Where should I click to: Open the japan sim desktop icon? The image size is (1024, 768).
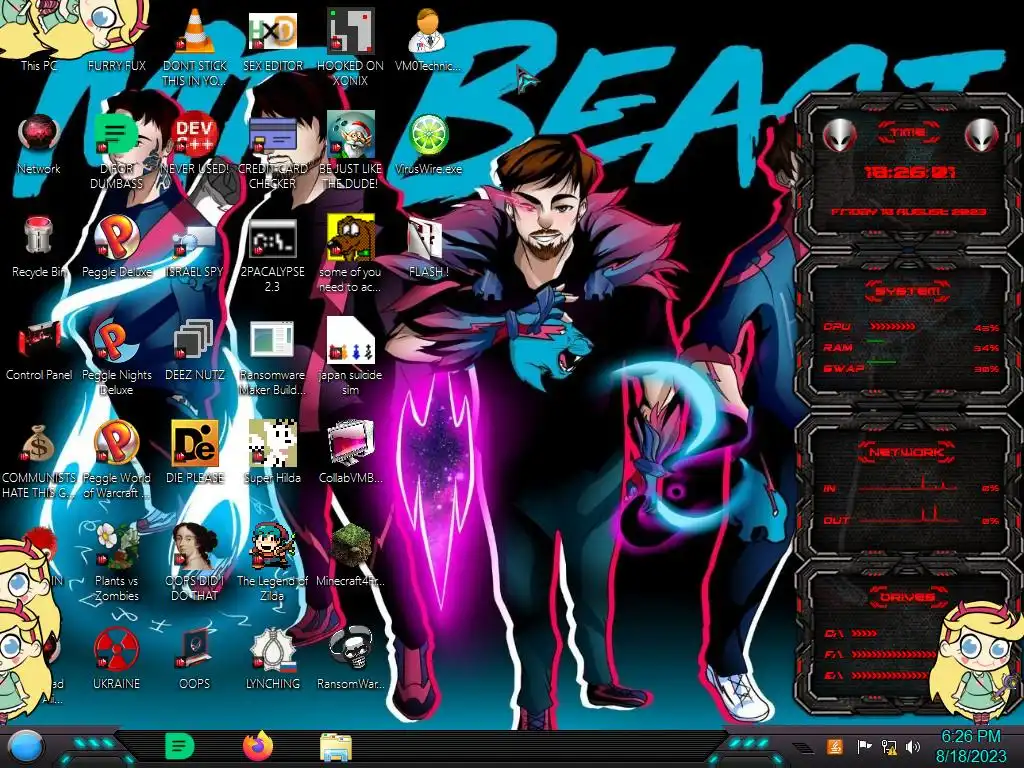coord(350,340)
